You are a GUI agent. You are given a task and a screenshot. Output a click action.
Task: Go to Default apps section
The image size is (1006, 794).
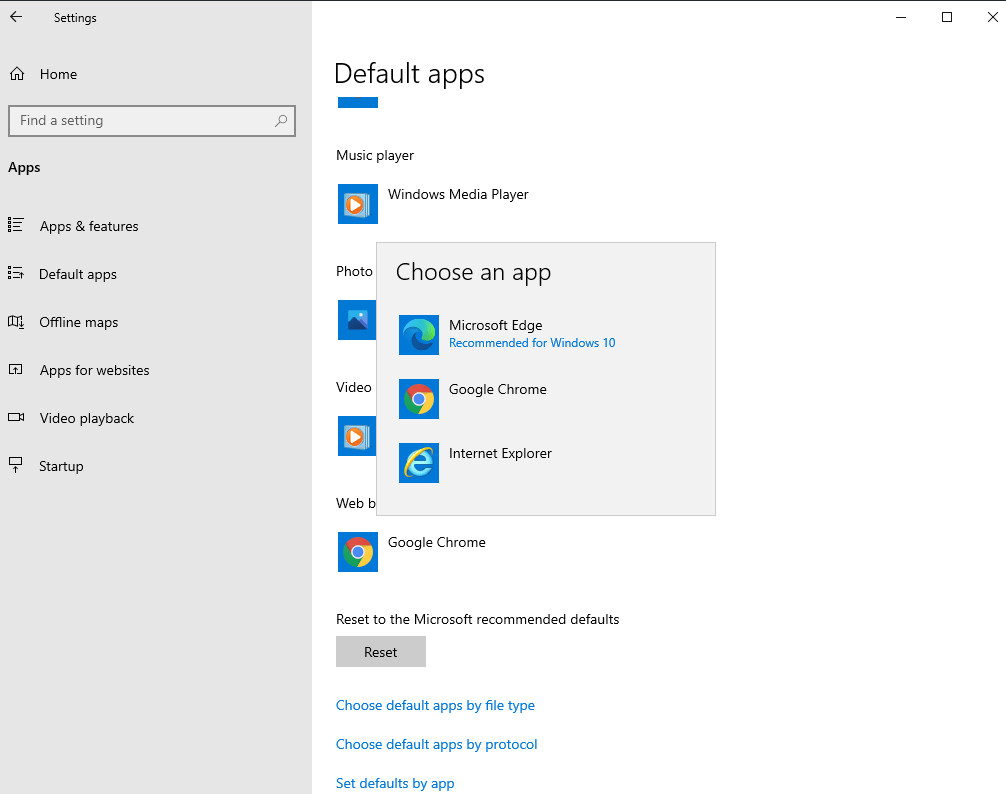[78, 275]
